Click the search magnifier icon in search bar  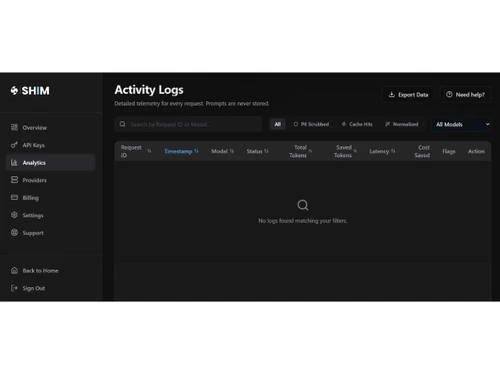coord(123,124)
